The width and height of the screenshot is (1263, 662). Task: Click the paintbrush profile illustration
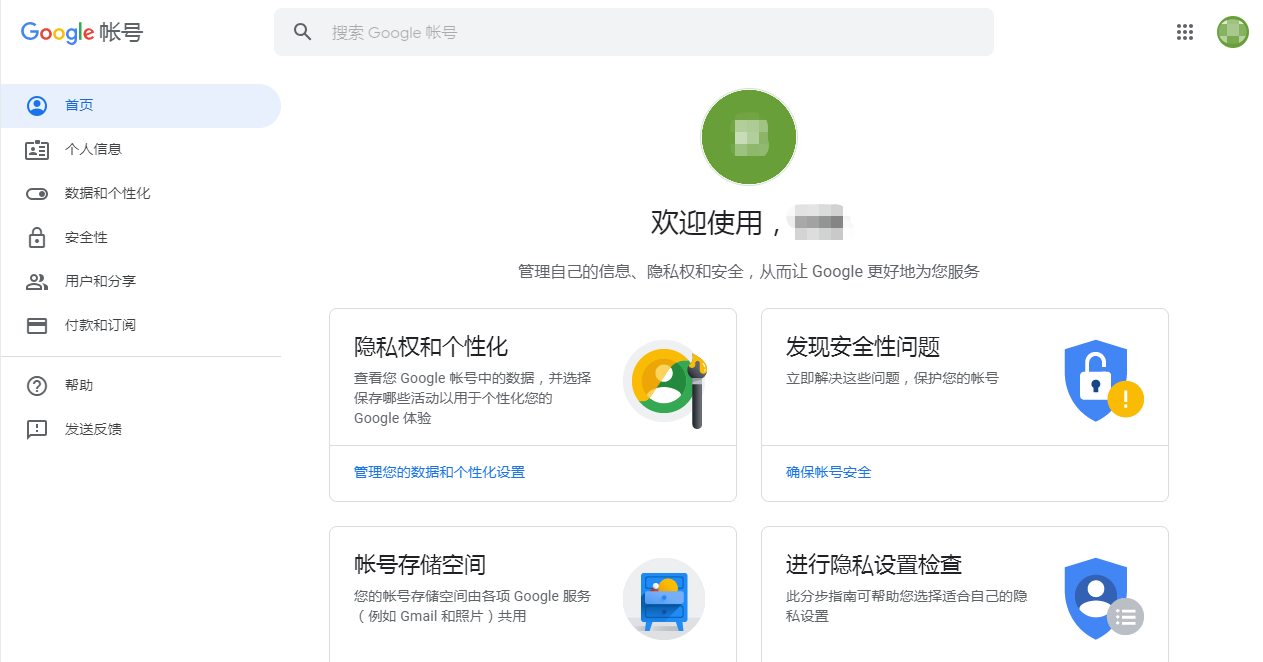666,383
